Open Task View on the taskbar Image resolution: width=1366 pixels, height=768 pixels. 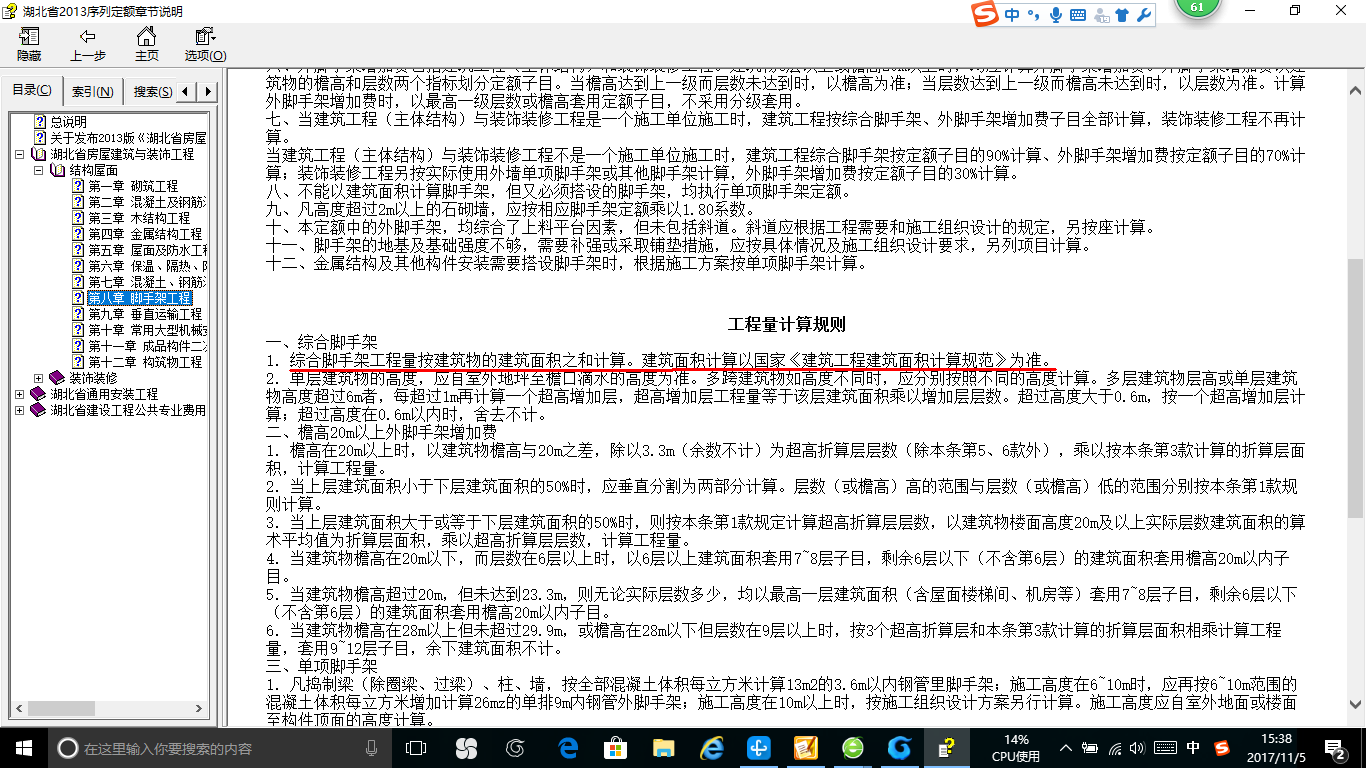coord(416,748)
